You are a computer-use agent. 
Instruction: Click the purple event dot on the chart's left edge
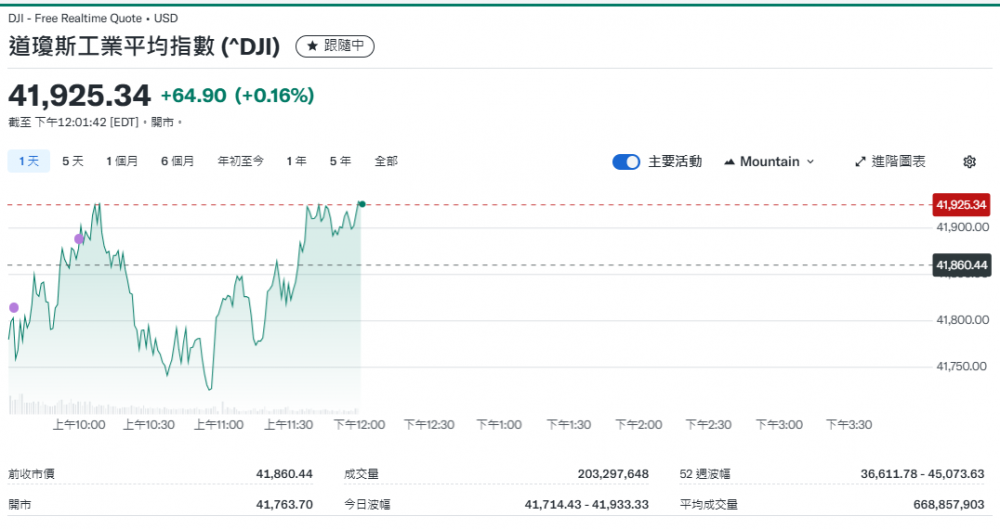tap(14, 308)
